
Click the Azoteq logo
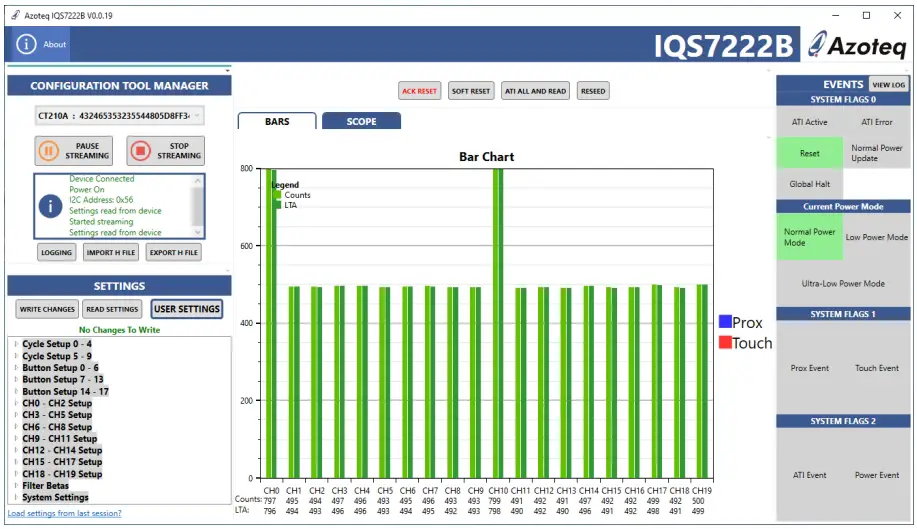(857, 45)
